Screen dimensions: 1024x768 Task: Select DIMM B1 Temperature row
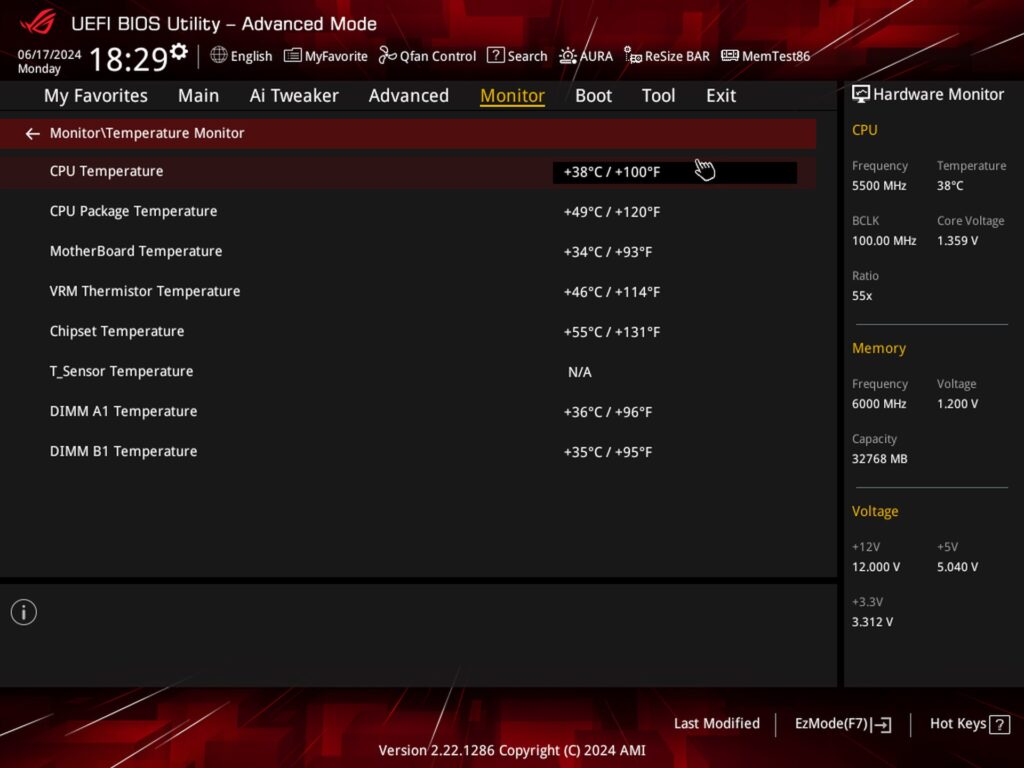(408, 452)
